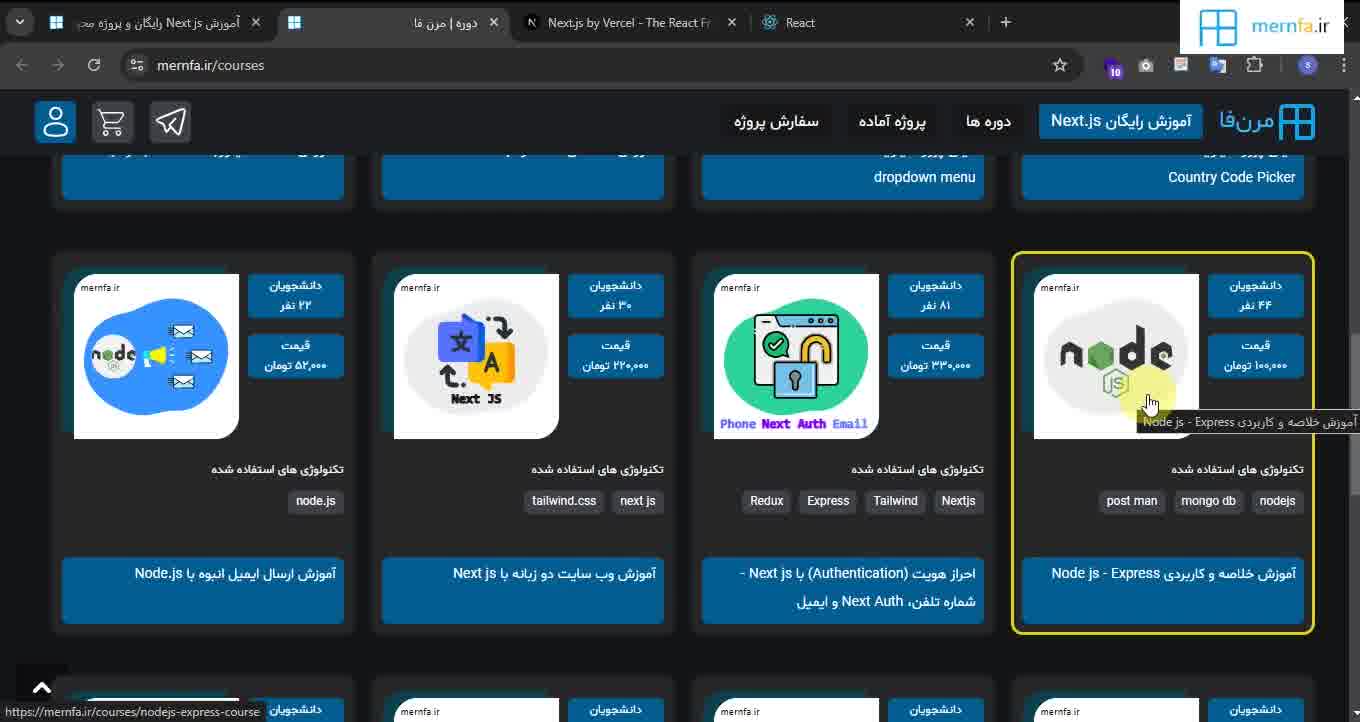The image size is (1360, 722).
Task: Open آموزش رایگان Next.js menu item
Action: (x=1121, y=121)
